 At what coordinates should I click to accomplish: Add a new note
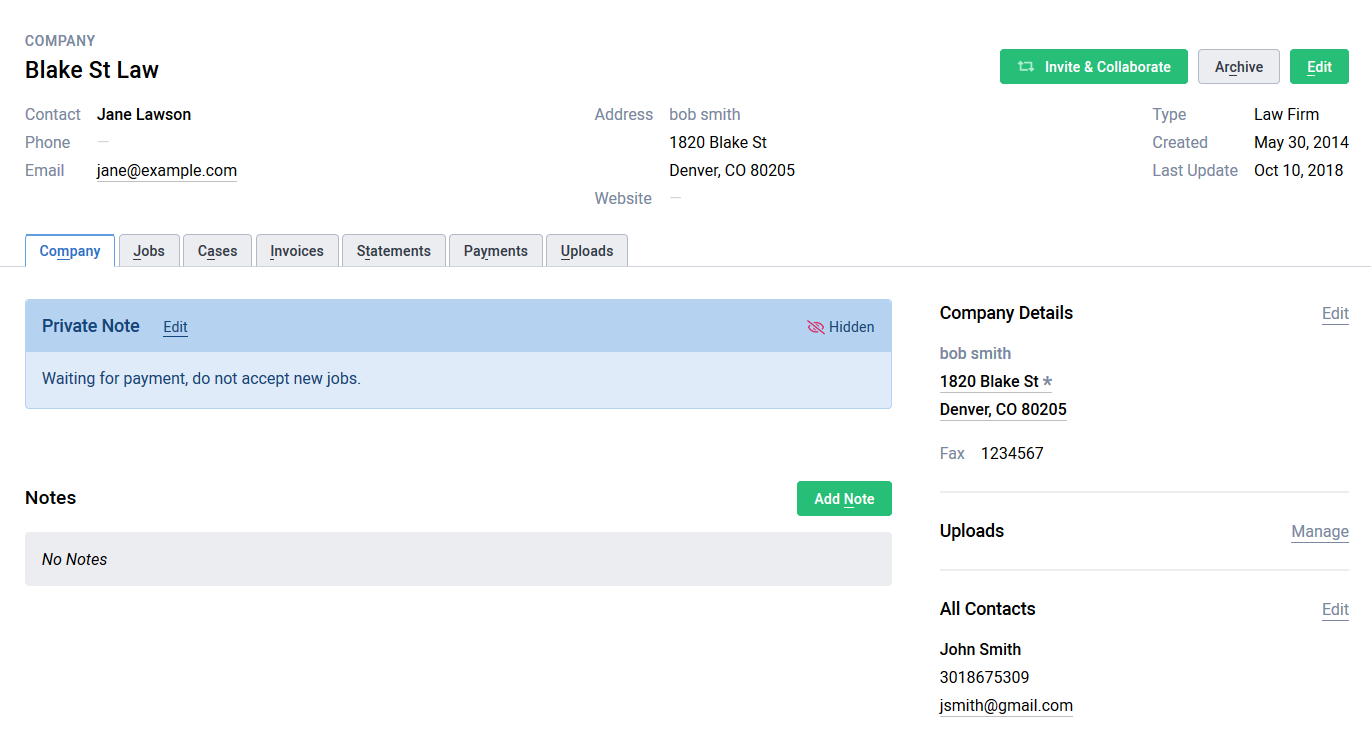click(844, 498)
